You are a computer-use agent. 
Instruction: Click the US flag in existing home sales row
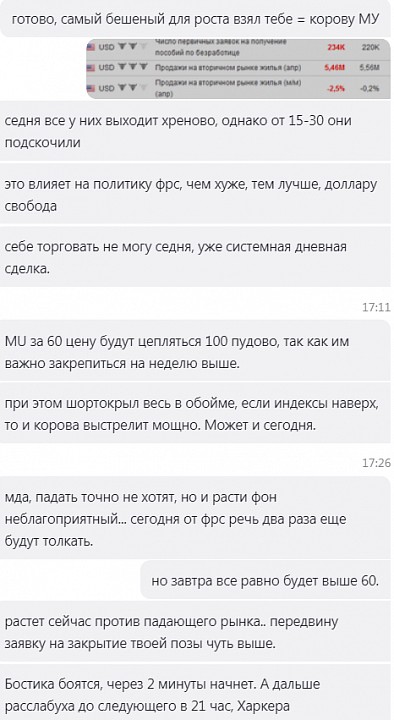91,68
